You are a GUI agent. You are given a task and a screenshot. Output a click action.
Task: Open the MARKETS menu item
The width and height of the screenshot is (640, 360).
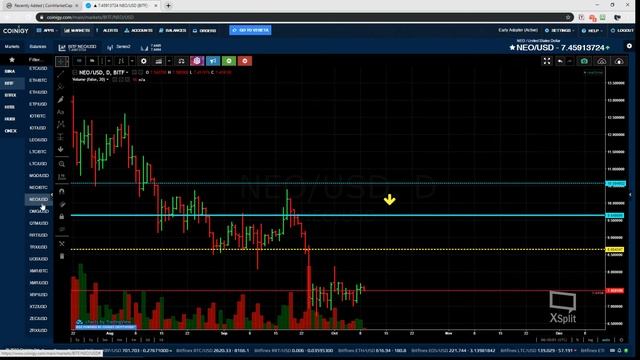click(78, 31)
